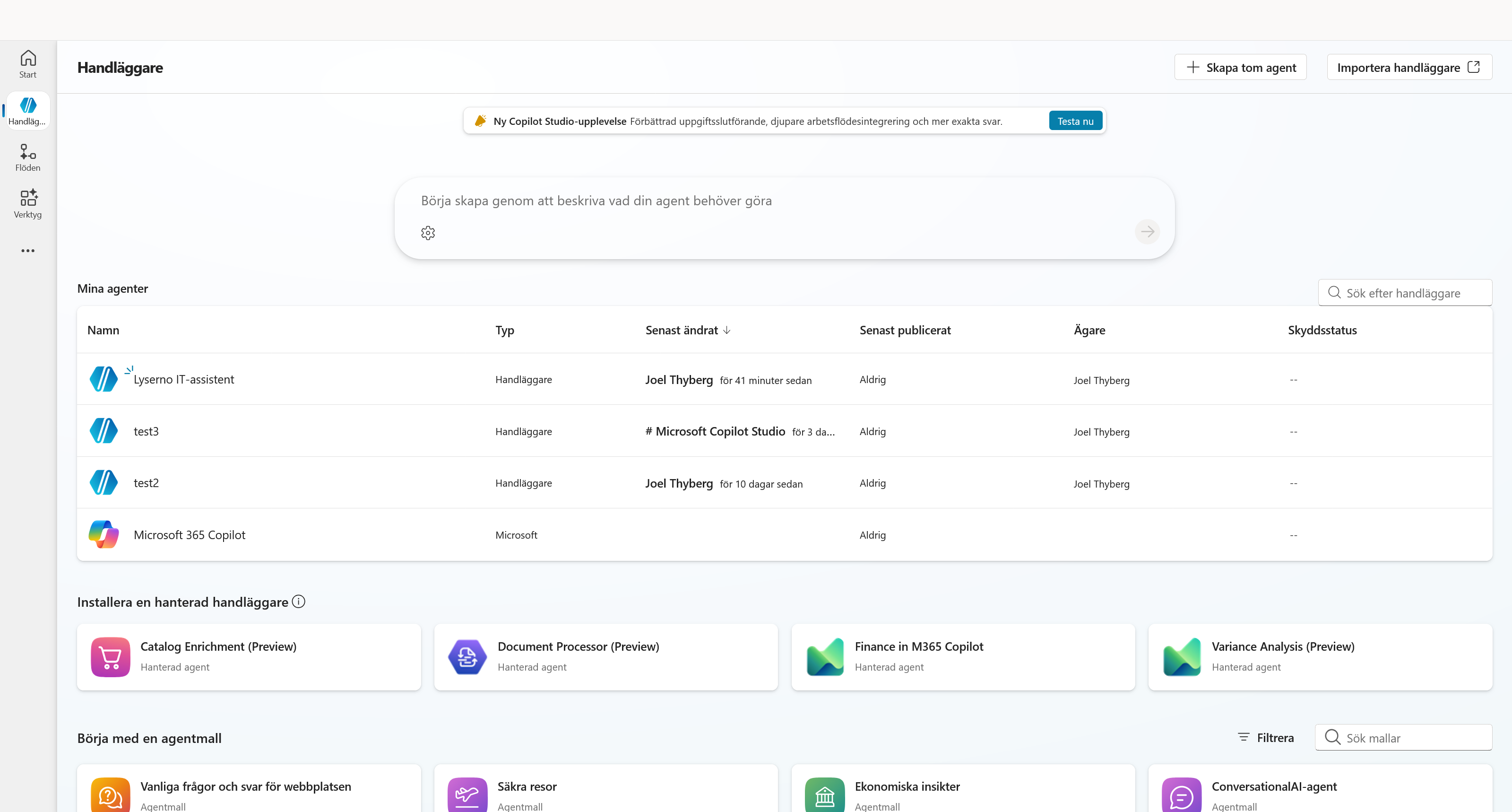Viewport: 1512px width, 812px height.
Task: Click Skapa tom agent button
Action: pyautogui.click(x=1240, y=68)
